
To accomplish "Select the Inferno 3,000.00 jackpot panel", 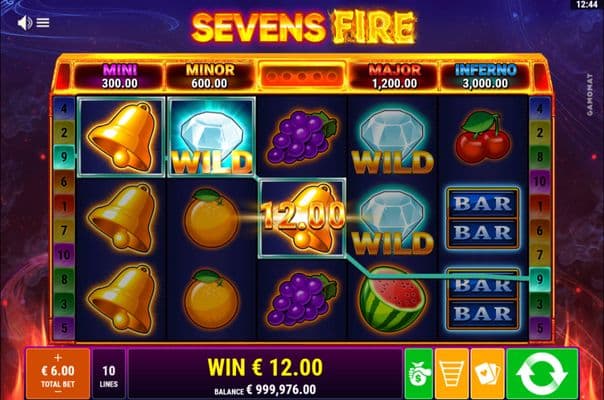I will point(485,76).
